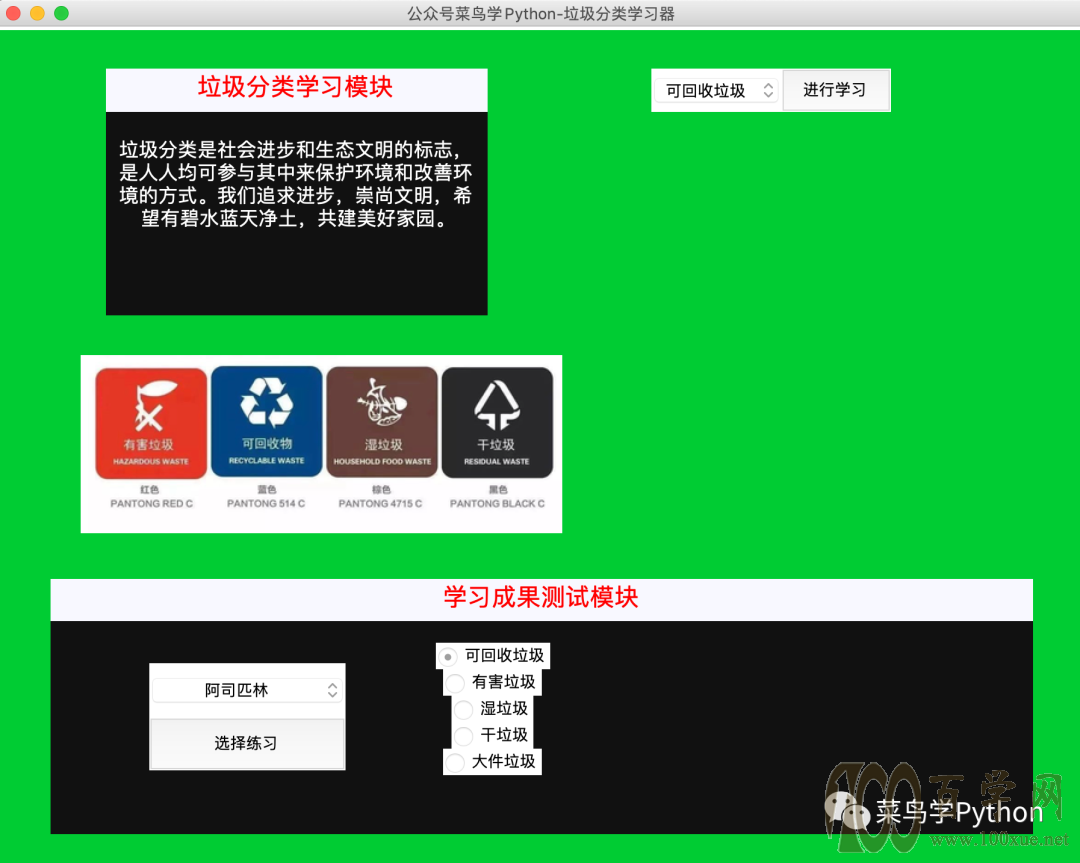Click the 进行学习 button

(835, 90)
